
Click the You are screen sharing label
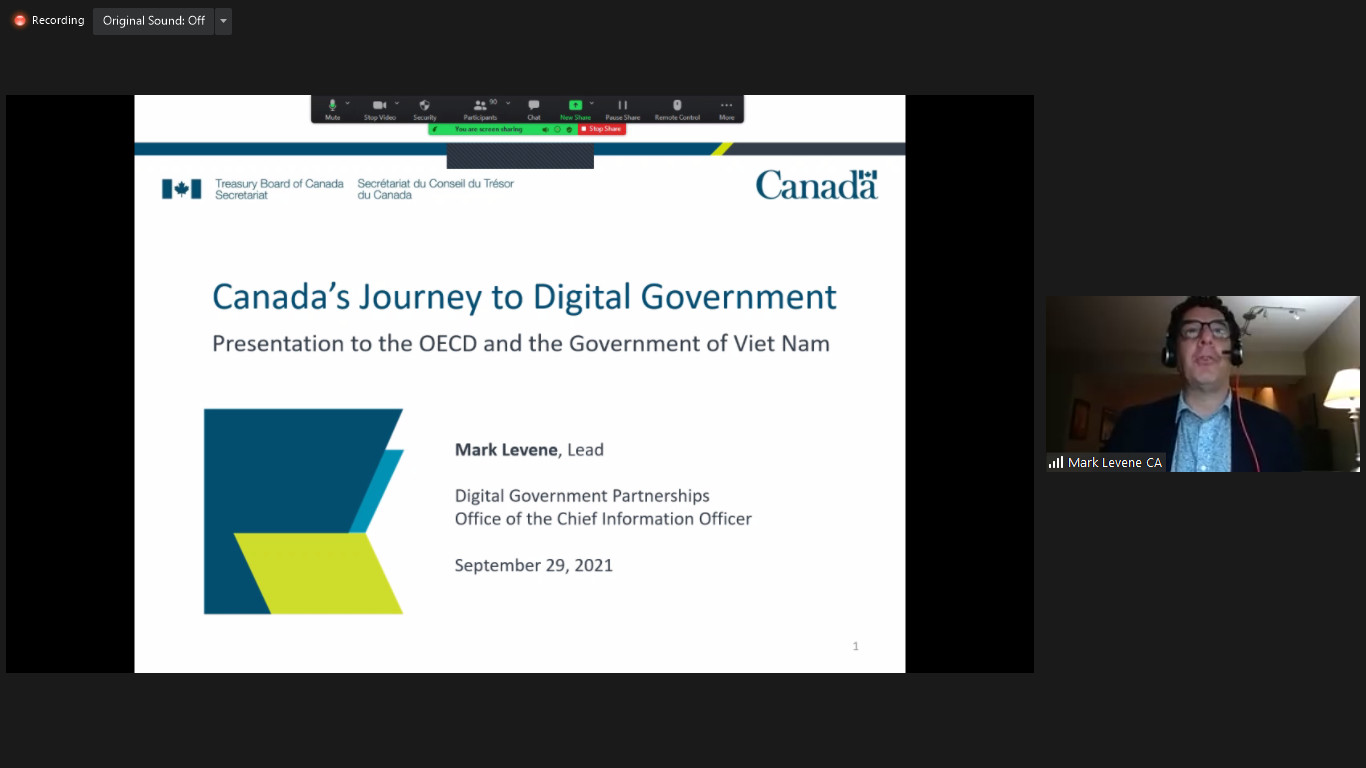[489, 129]
